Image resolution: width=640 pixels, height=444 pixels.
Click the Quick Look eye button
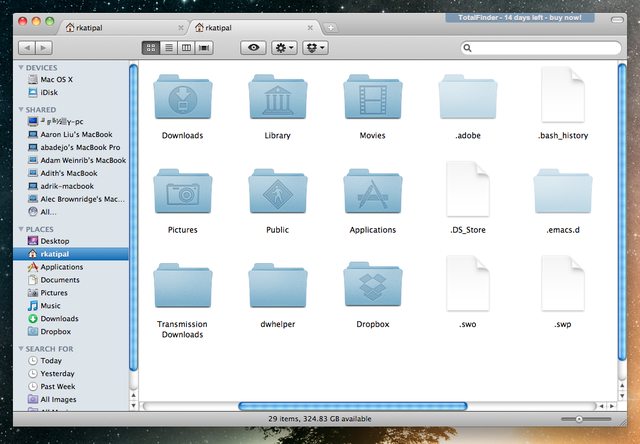253,47
